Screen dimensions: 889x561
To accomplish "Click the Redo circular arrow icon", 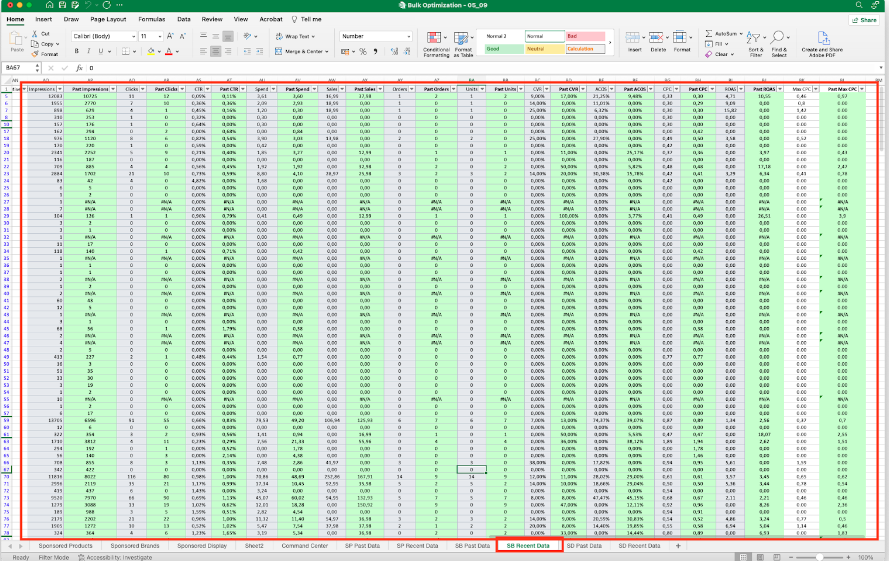I will click(x=106, y=5).
